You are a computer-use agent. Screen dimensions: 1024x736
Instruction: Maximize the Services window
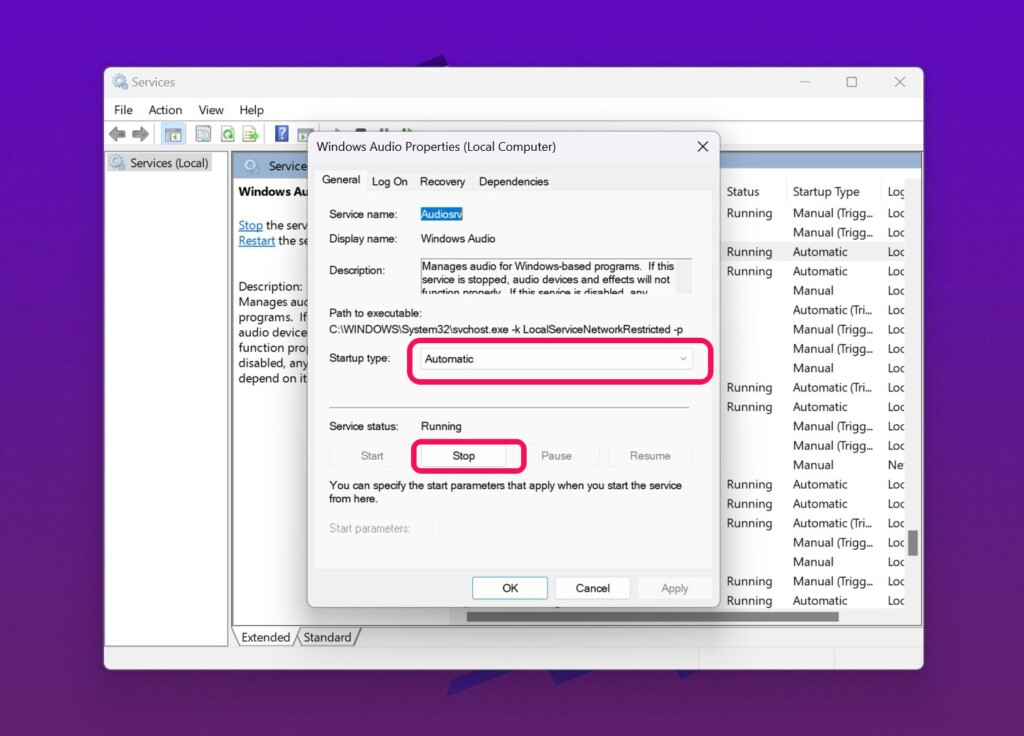[x=852, y=82]
